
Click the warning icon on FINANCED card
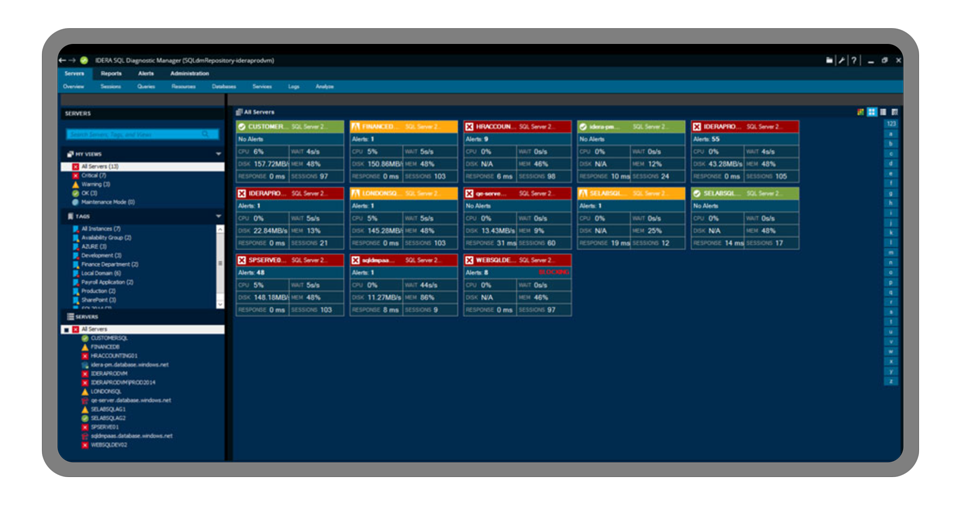point(356,127)
